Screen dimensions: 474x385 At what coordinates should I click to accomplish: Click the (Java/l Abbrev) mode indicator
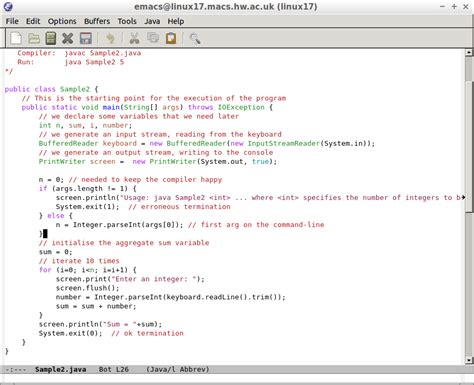[178, 369]
